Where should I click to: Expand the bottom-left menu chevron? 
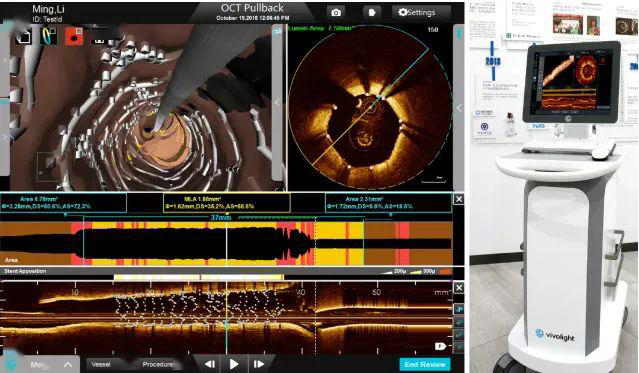tap(68, 364)
